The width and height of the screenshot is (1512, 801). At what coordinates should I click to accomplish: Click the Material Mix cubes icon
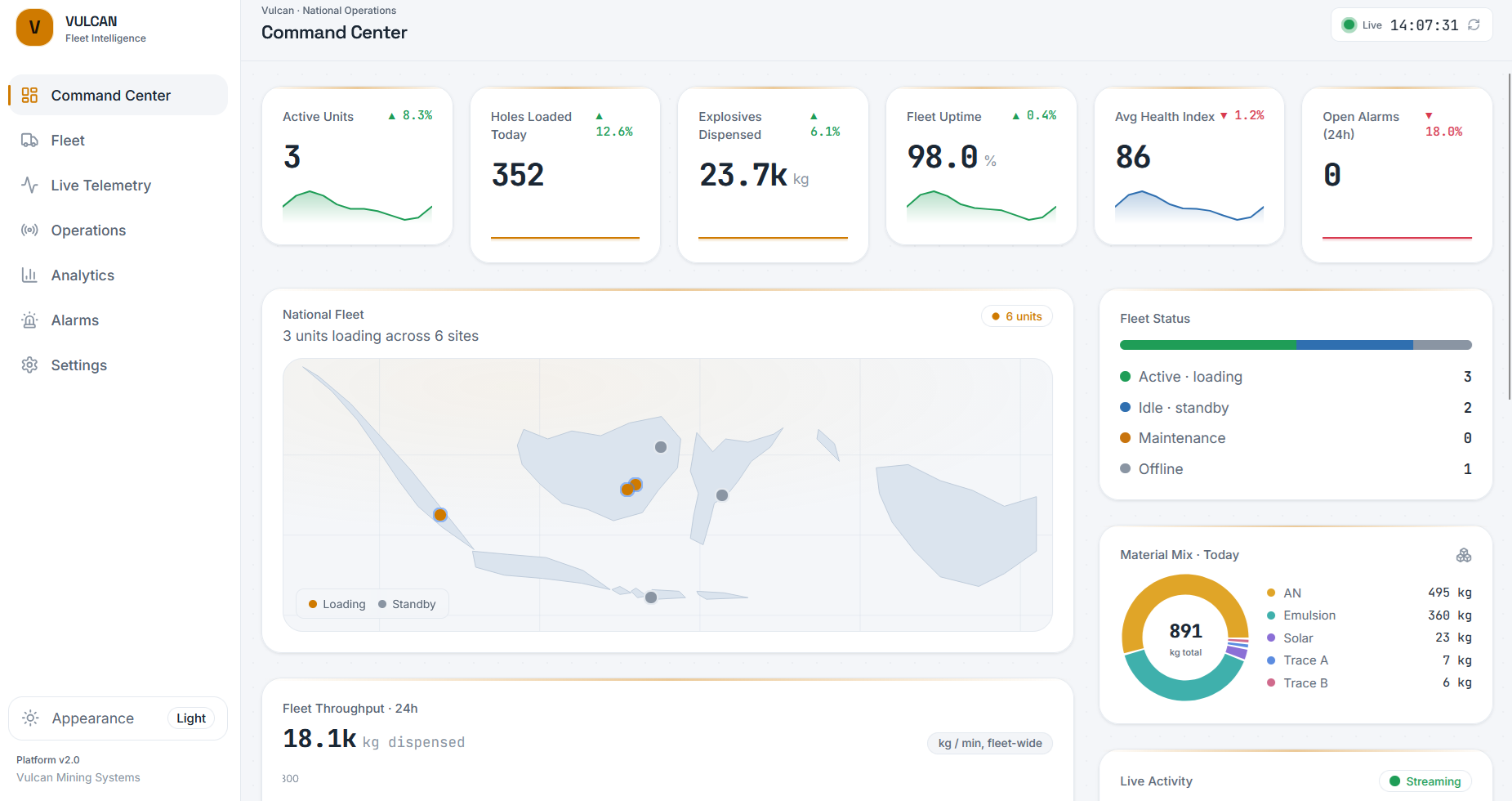tap(1464, 555)
